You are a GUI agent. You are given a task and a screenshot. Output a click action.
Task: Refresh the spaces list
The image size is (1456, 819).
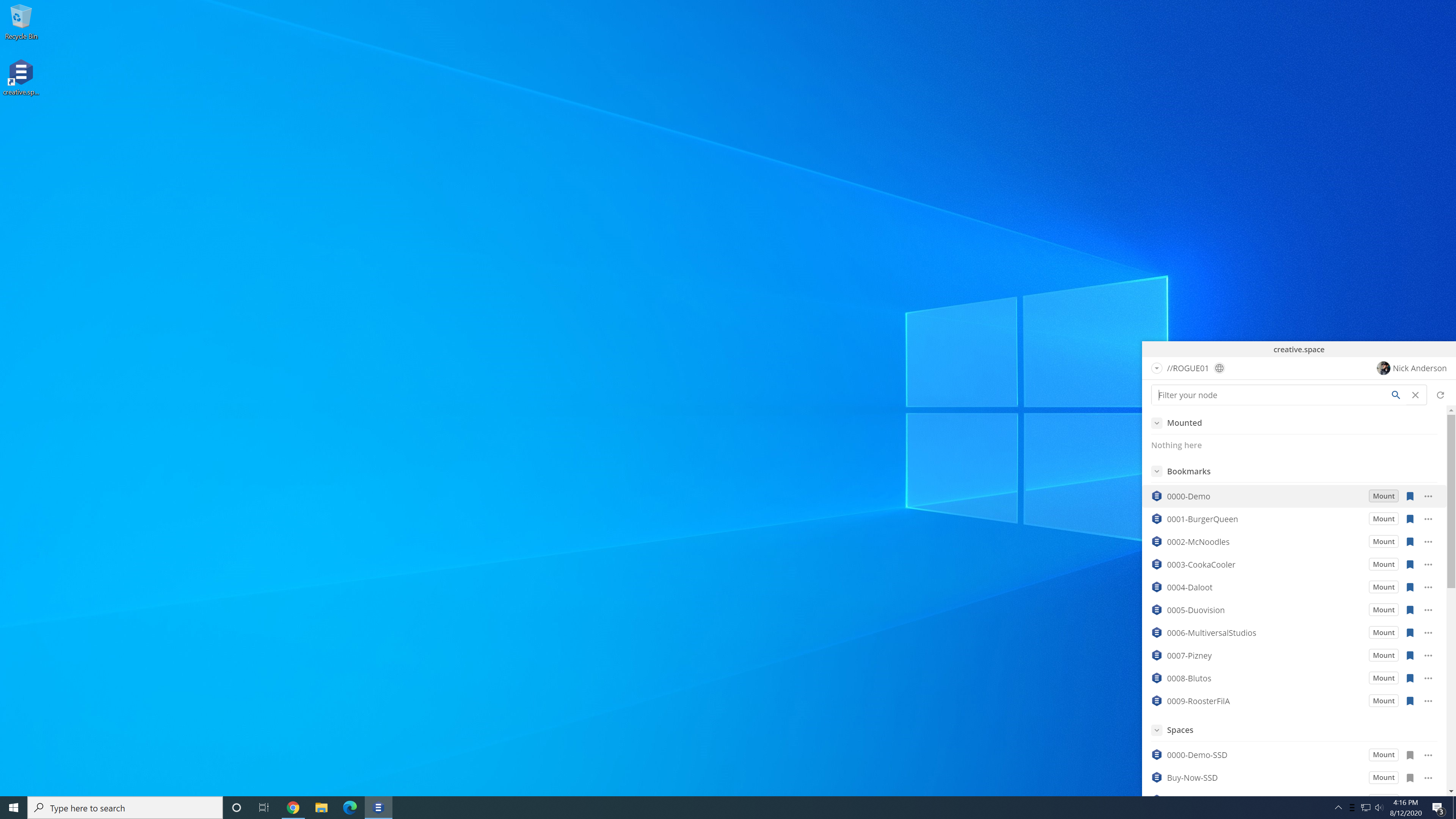point(1440,395)
